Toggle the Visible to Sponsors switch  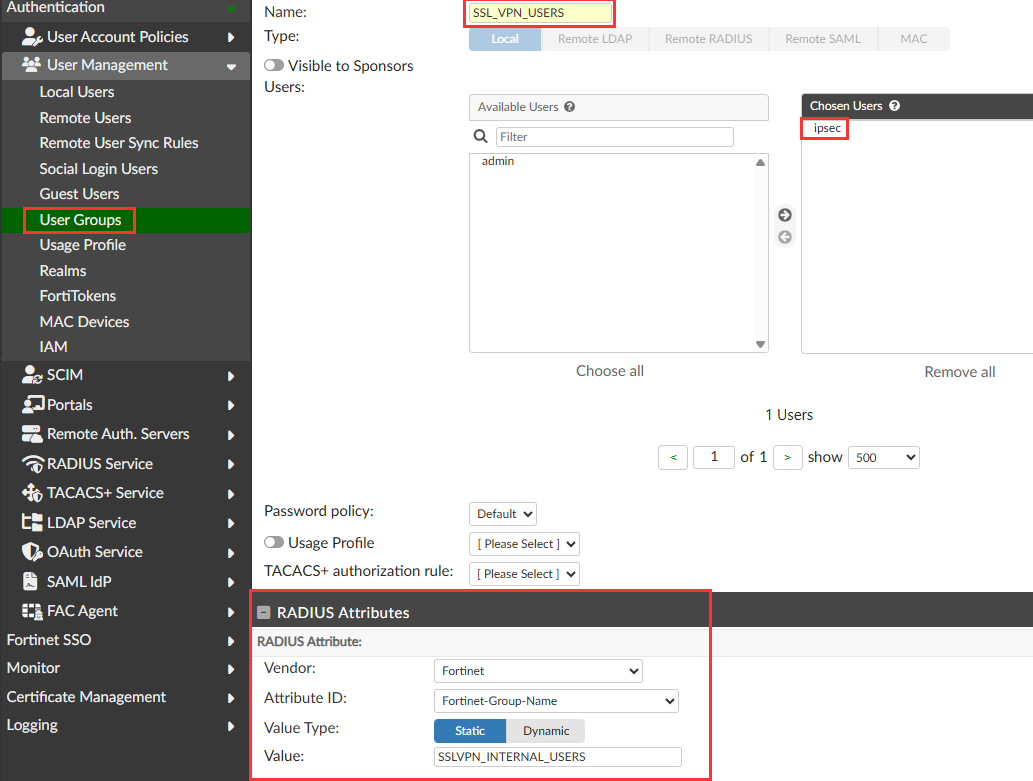click(x=273, y=65)
